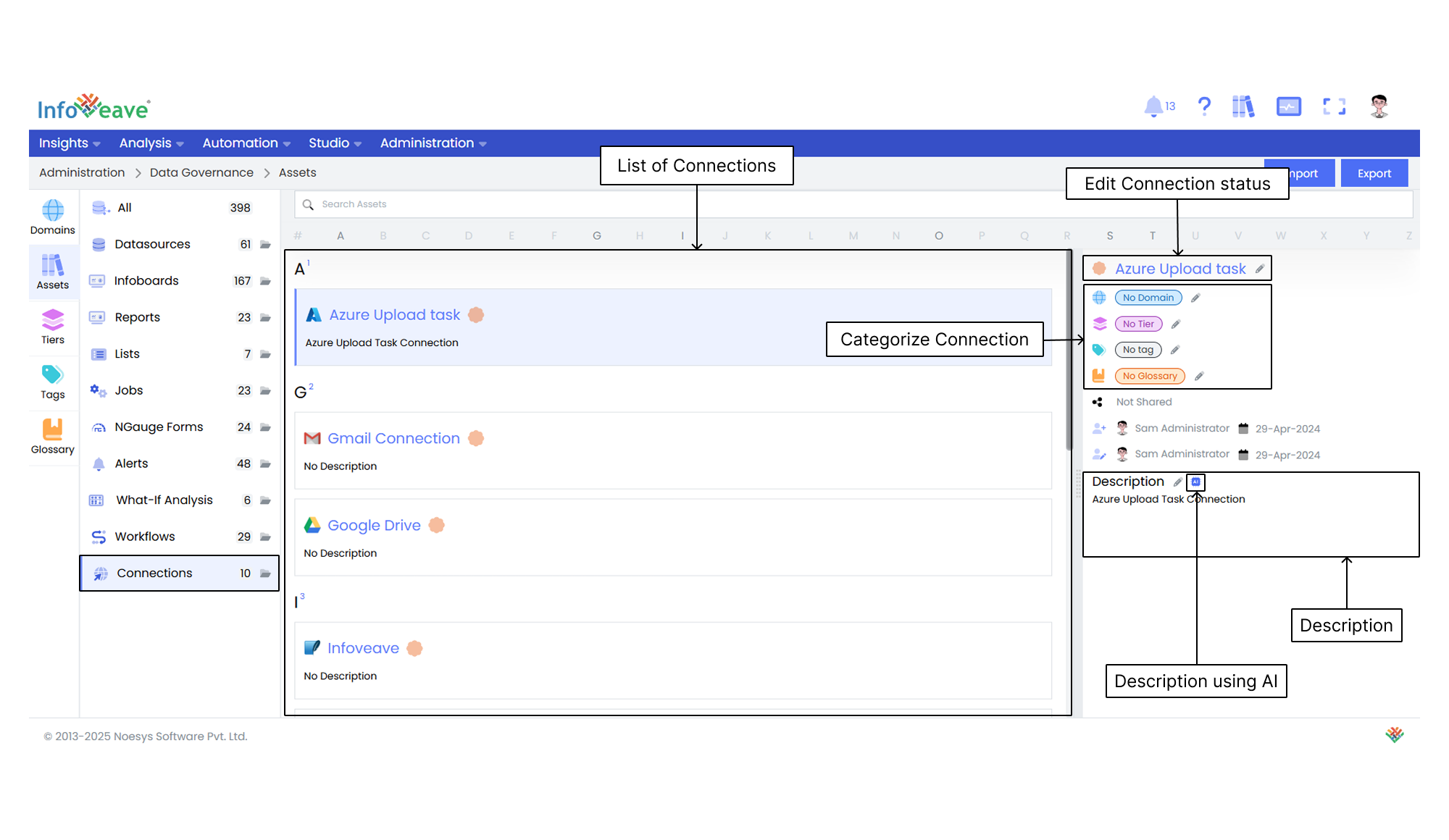
Task: Expand the Insights menu
Action: (x=70, y=143)
